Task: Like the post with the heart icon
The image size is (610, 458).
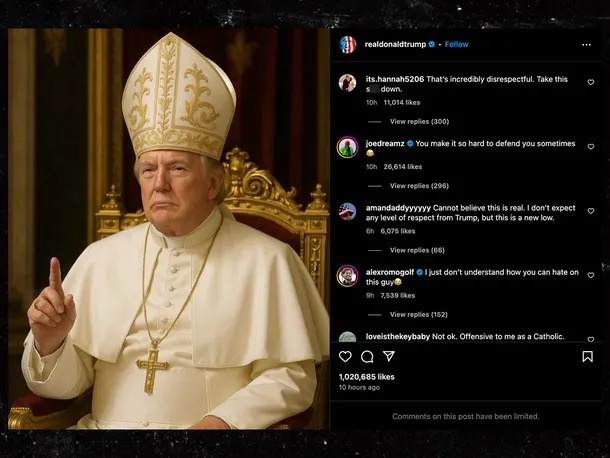Action: click(346, 356)
